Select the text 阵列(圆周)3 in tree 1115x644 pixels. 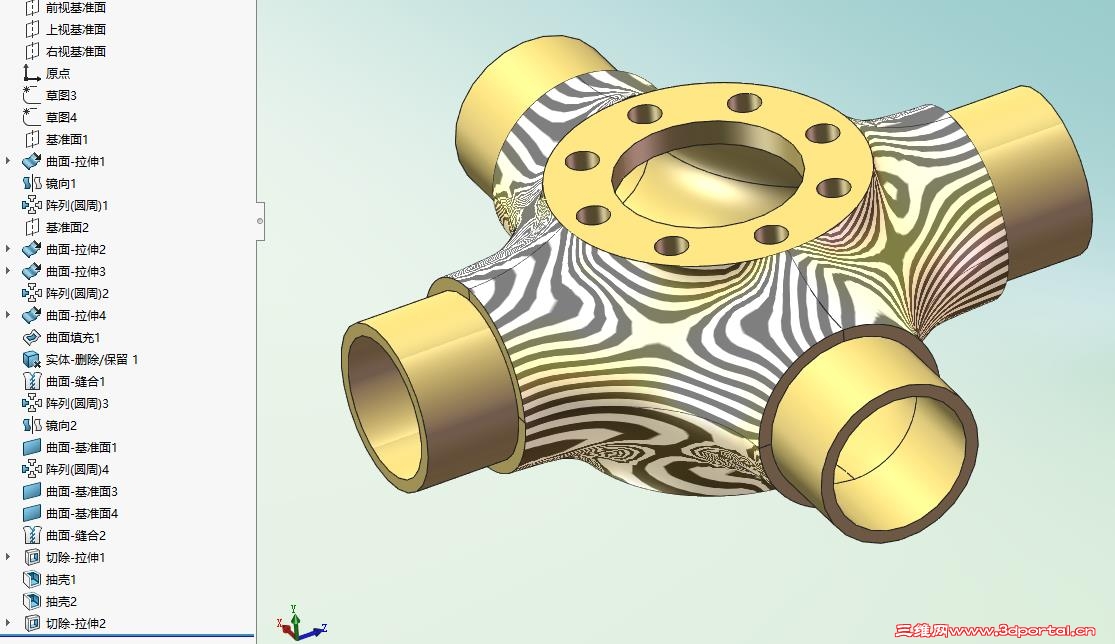(78, 404)
